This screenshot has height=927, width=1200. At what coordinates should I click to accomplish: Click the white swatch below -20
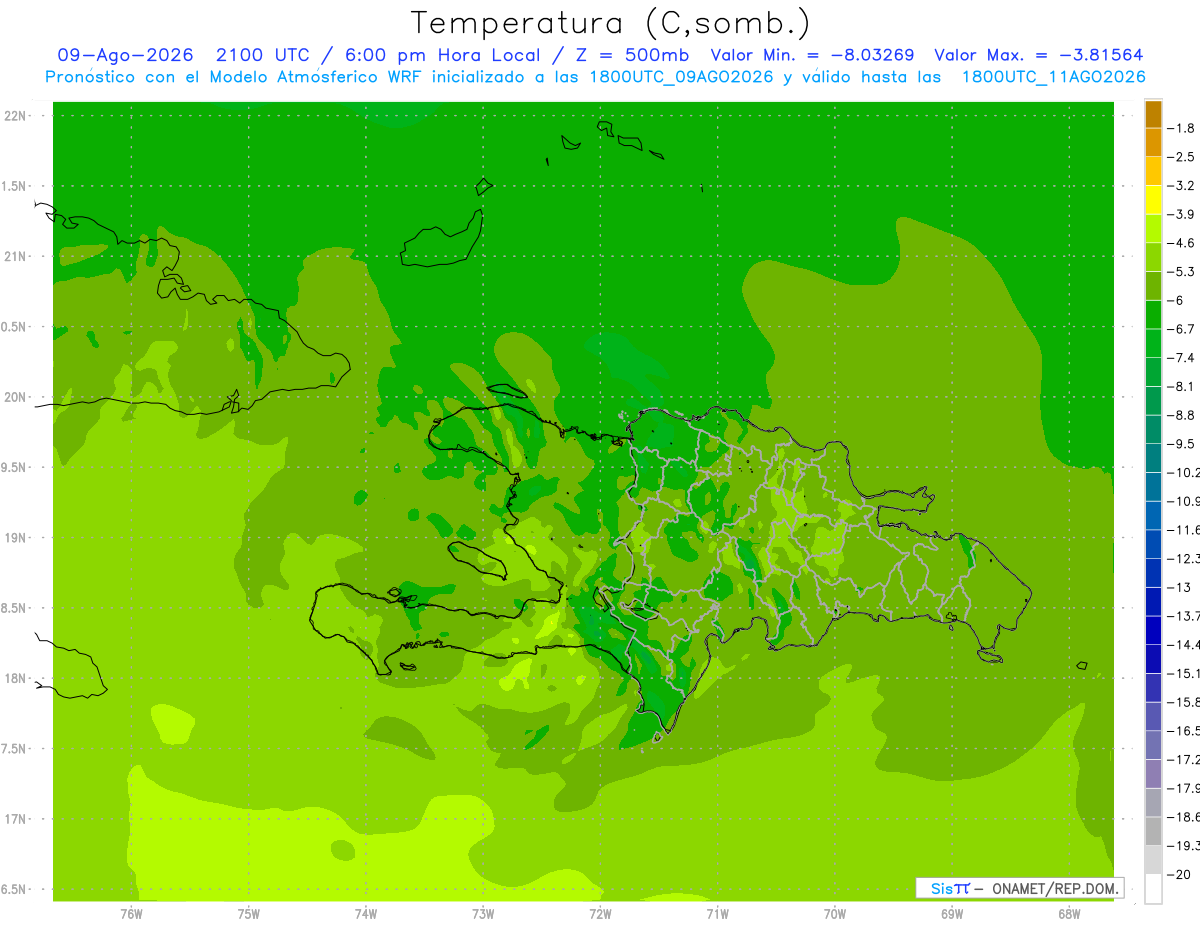(1153, 888)
